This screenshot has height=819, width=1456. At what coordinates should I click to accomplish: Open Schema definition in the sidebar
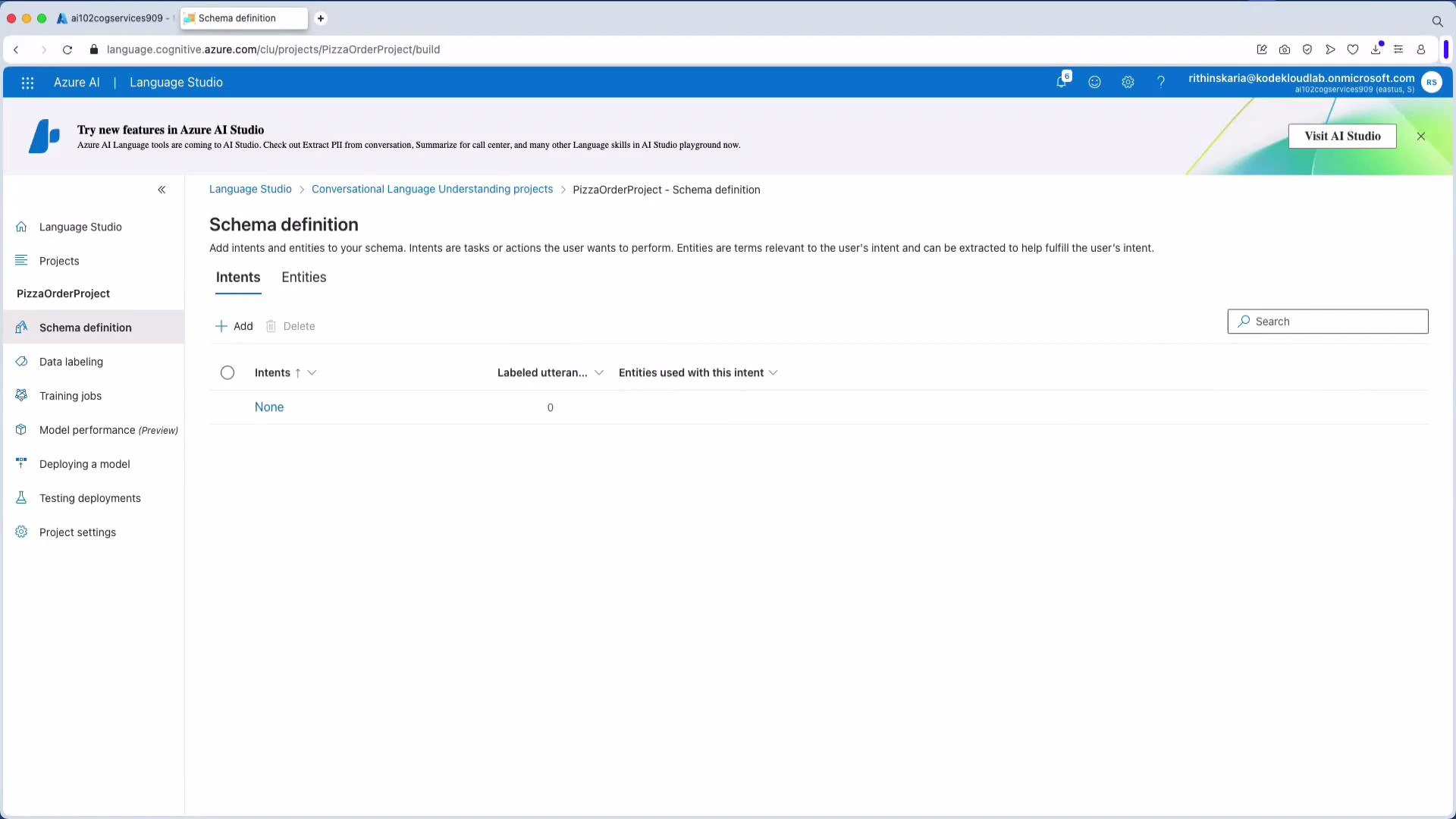point(84,328)
